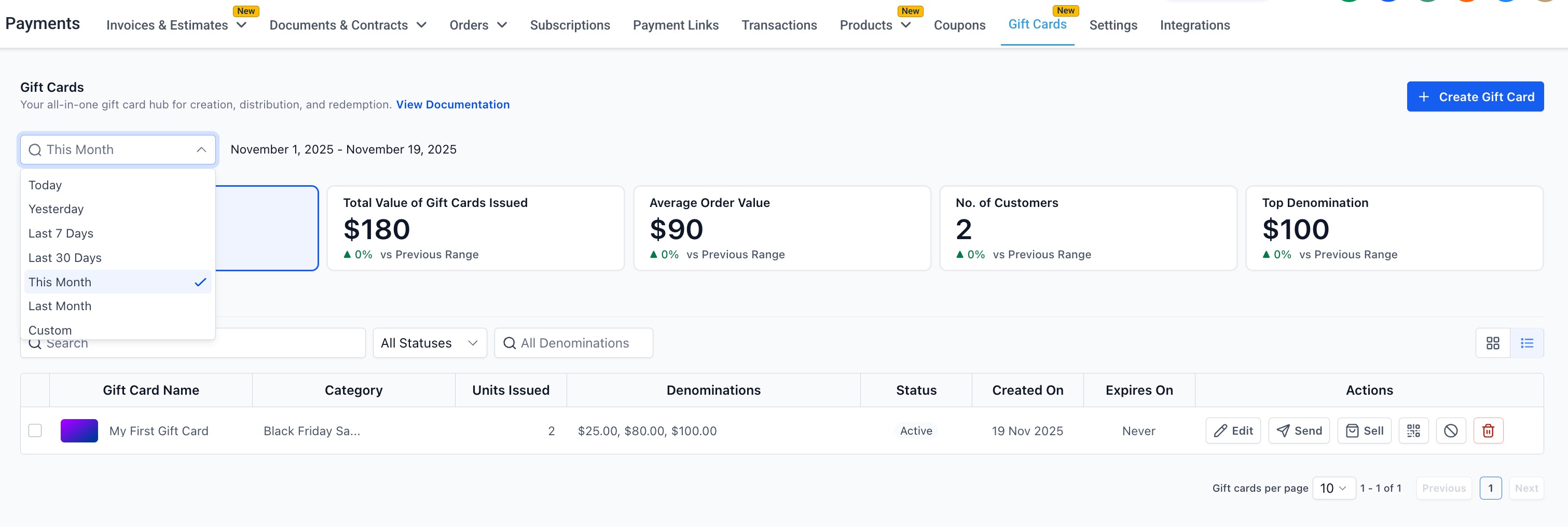Check the My First Gift Card row checkbox
This screenshot has width=1568, height=527.
35,431
